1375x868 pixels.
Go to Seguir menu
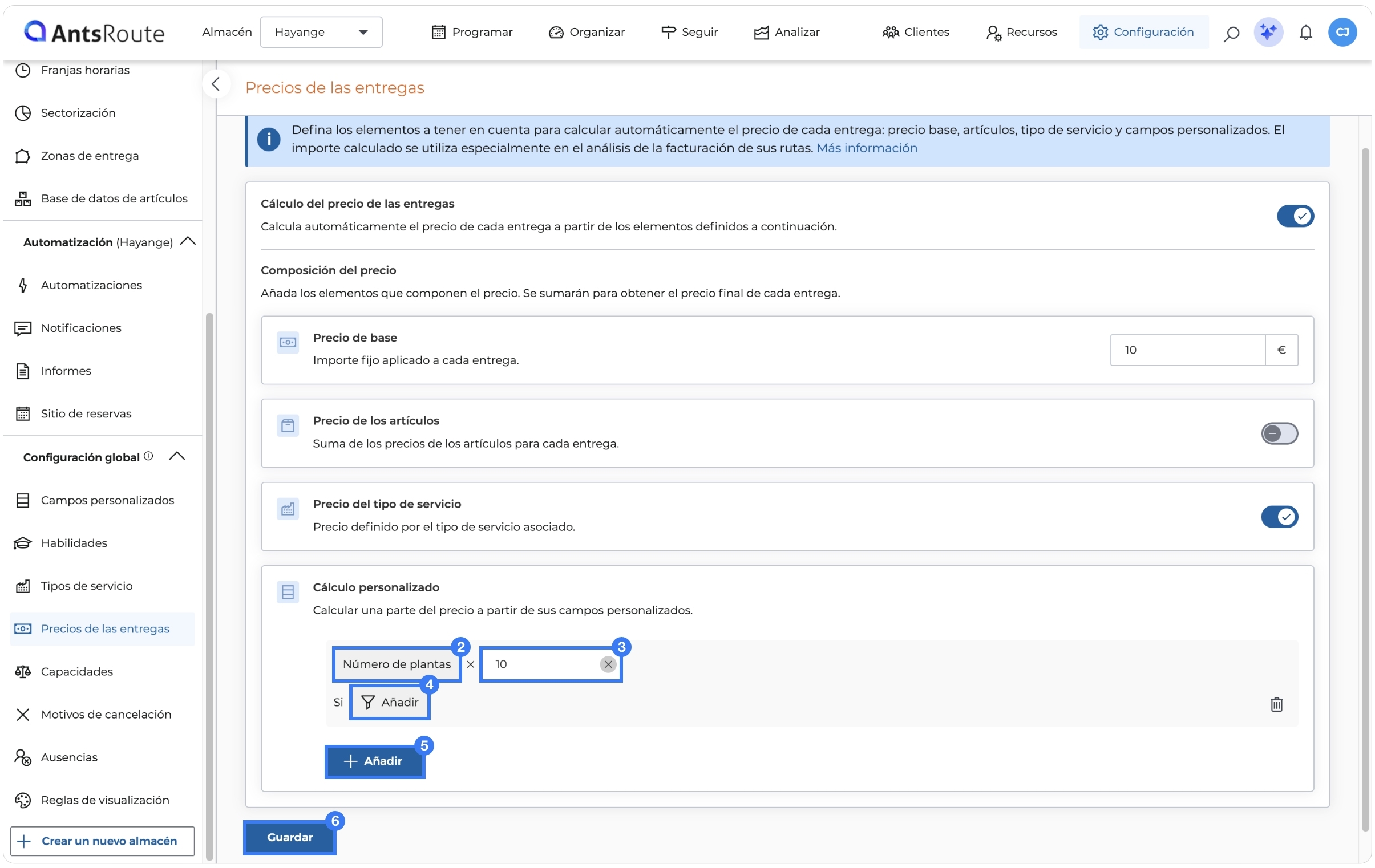pyautogui.click(x=689, y=32)
